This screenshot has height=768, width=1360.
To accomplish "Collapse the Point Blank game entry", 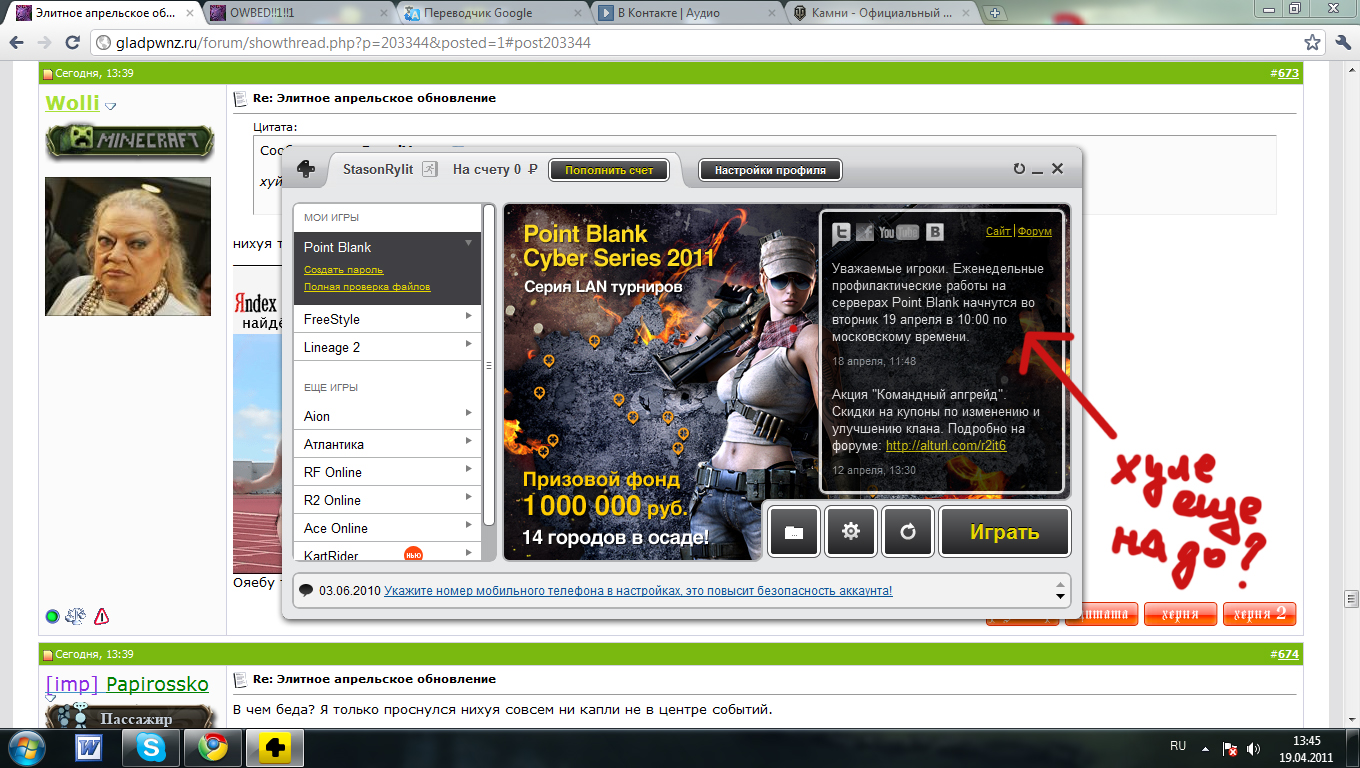I will point(468,243).
